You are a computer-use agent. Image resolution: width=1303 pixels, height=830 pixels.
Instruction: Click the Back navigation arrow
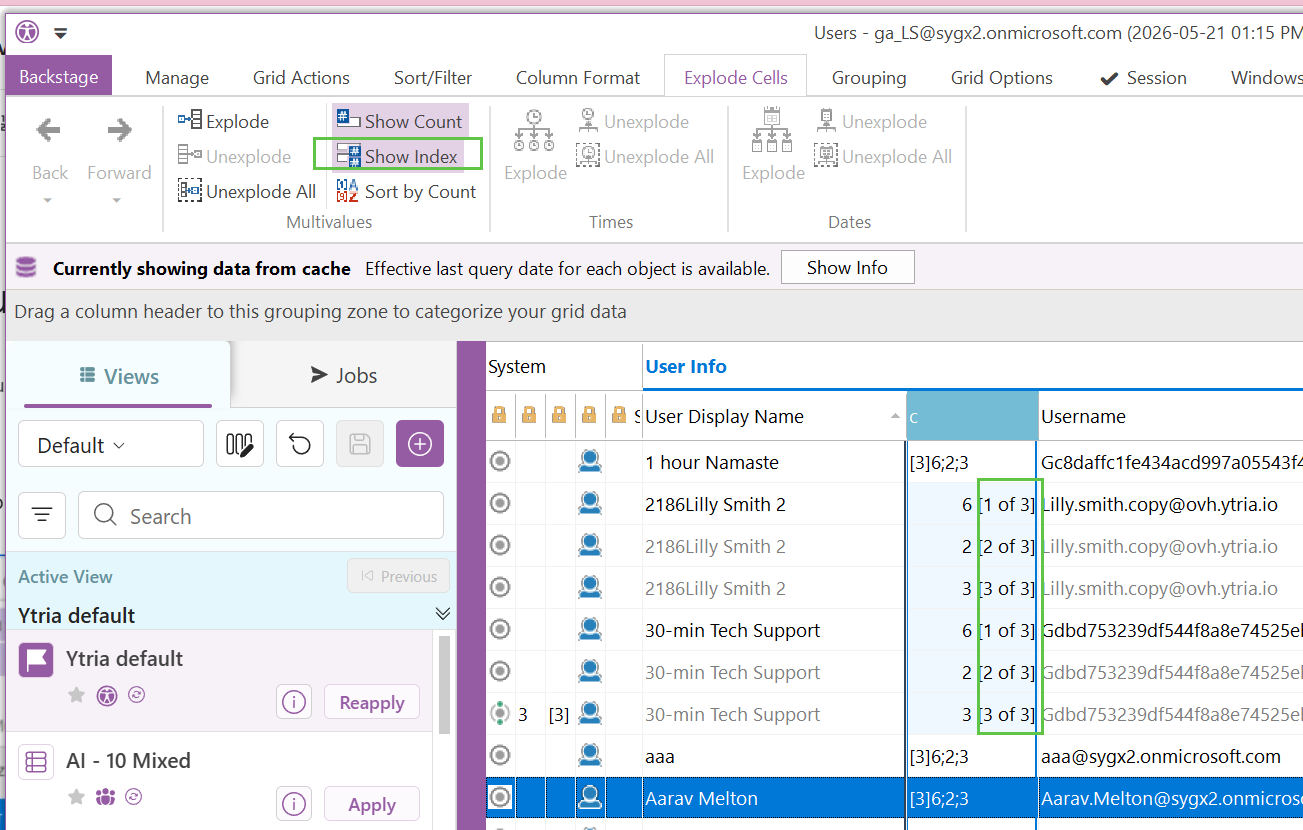(x=49, y=129)
